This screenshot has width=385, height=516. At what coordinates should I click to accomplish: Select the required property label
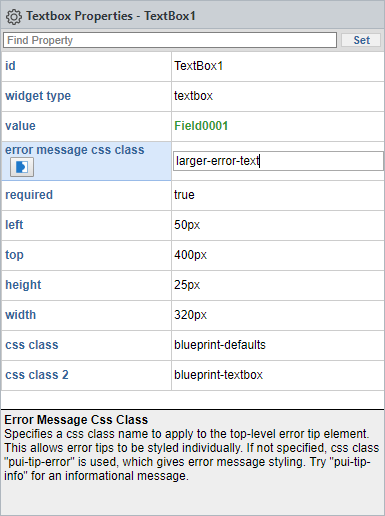click(x=29, y=195)
